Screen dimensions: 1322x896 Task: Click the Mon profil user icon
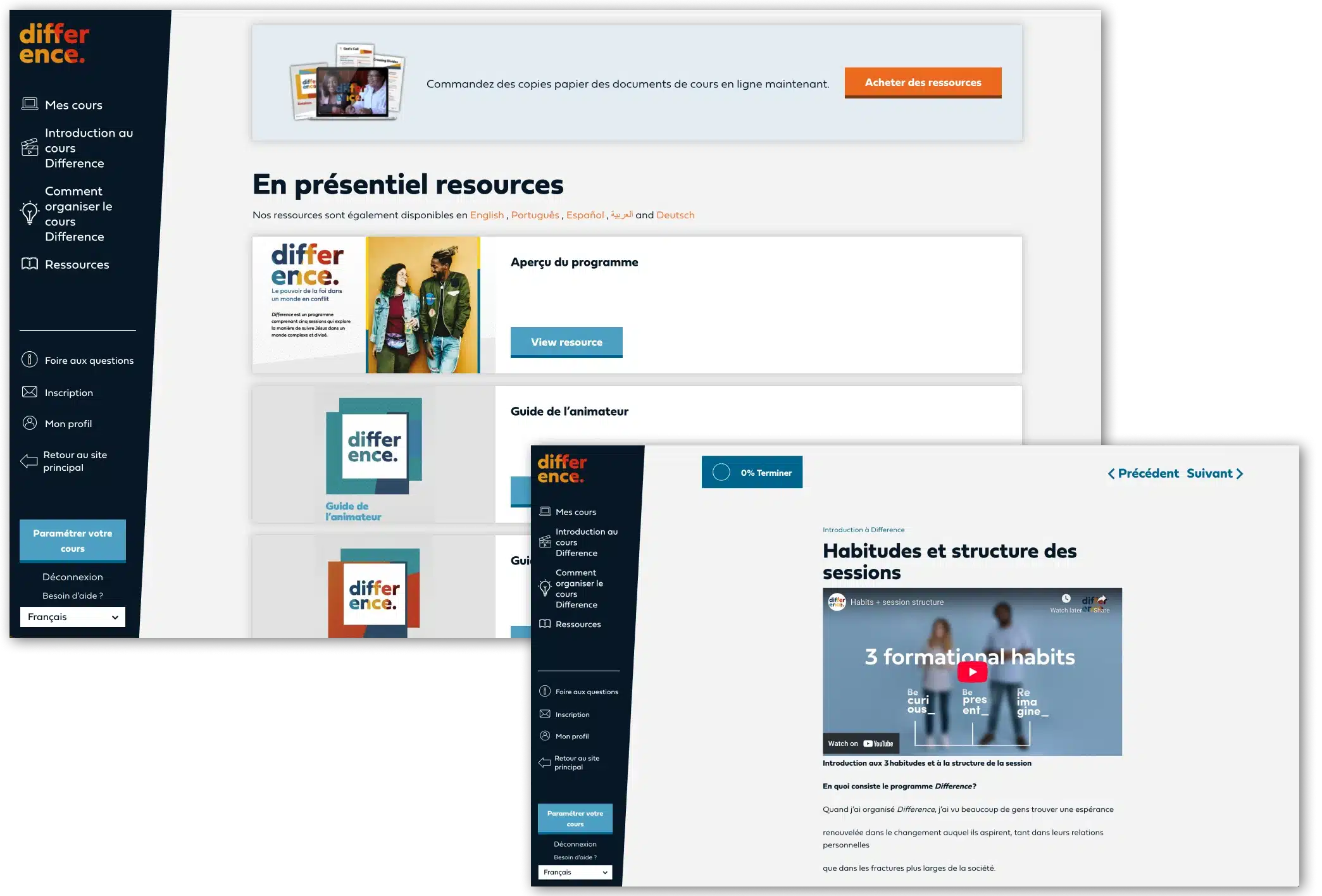(30, 423)
